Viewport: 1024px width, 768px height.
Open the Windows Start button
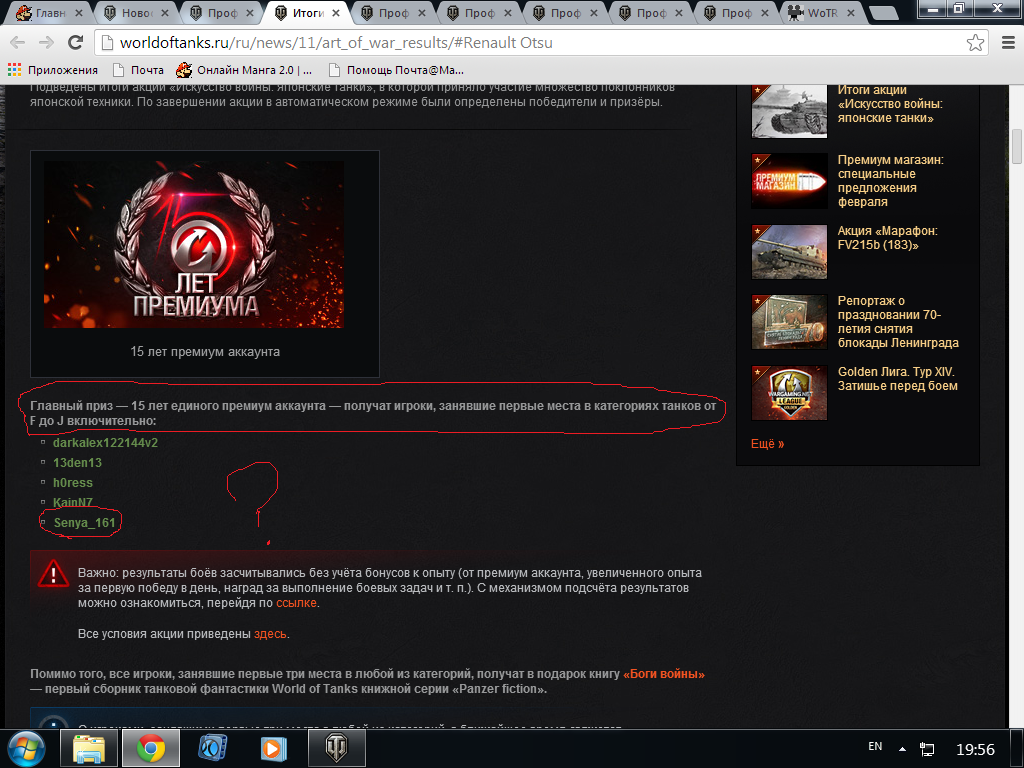click(26, 748)
